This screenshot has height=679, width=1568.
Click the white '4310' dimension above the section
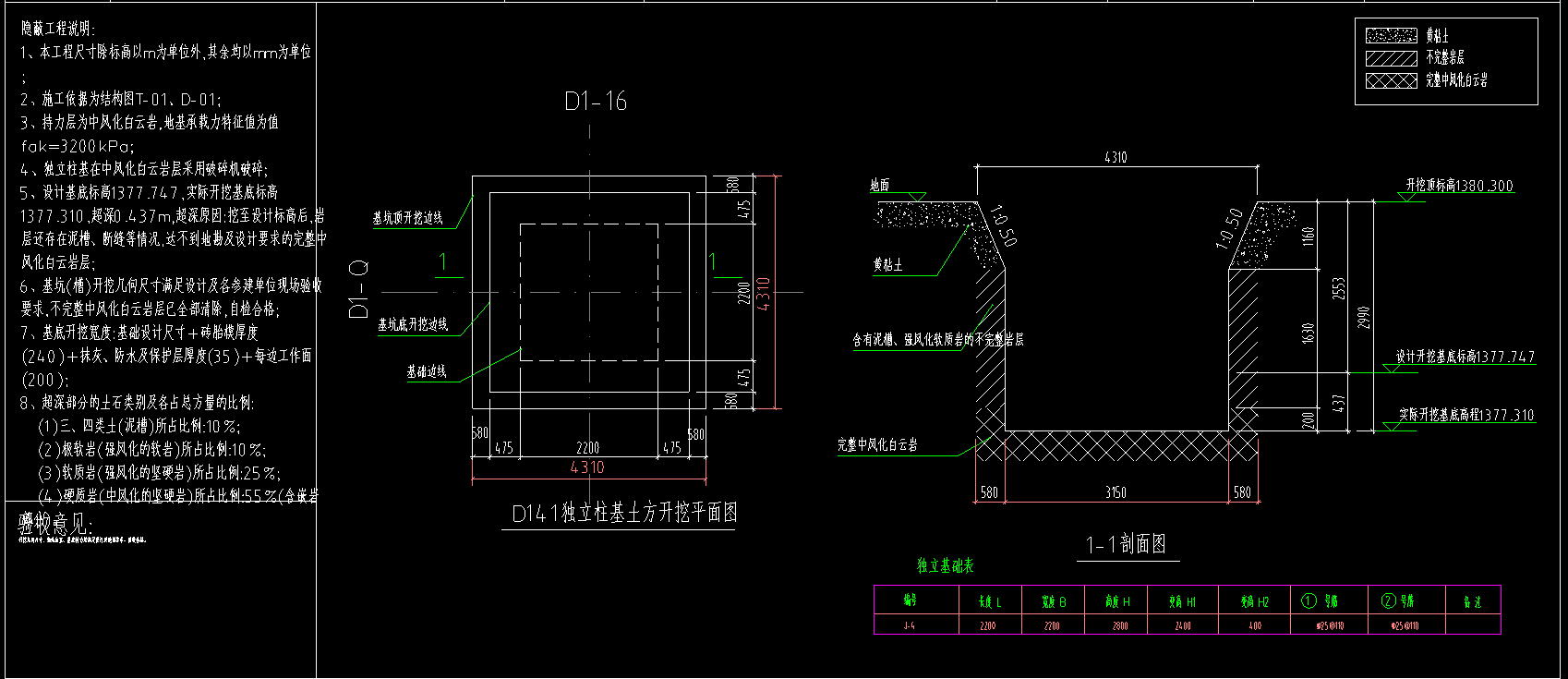1116,158
